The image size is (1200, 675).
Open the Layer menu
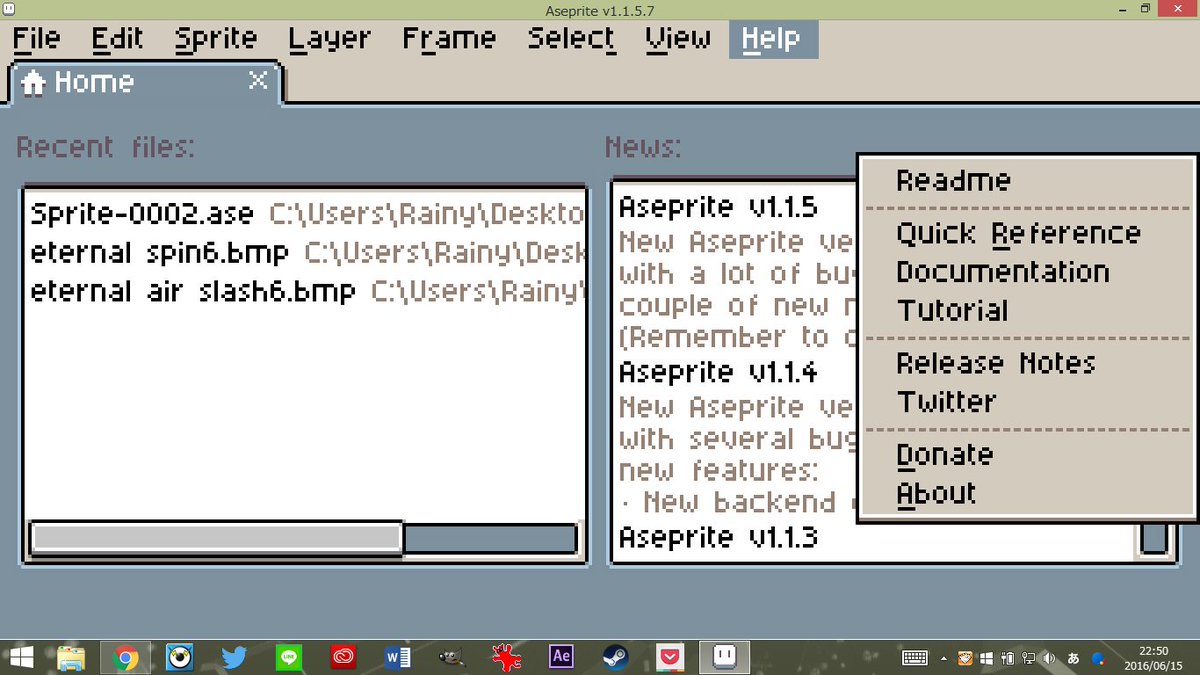[x=329, y=39]
